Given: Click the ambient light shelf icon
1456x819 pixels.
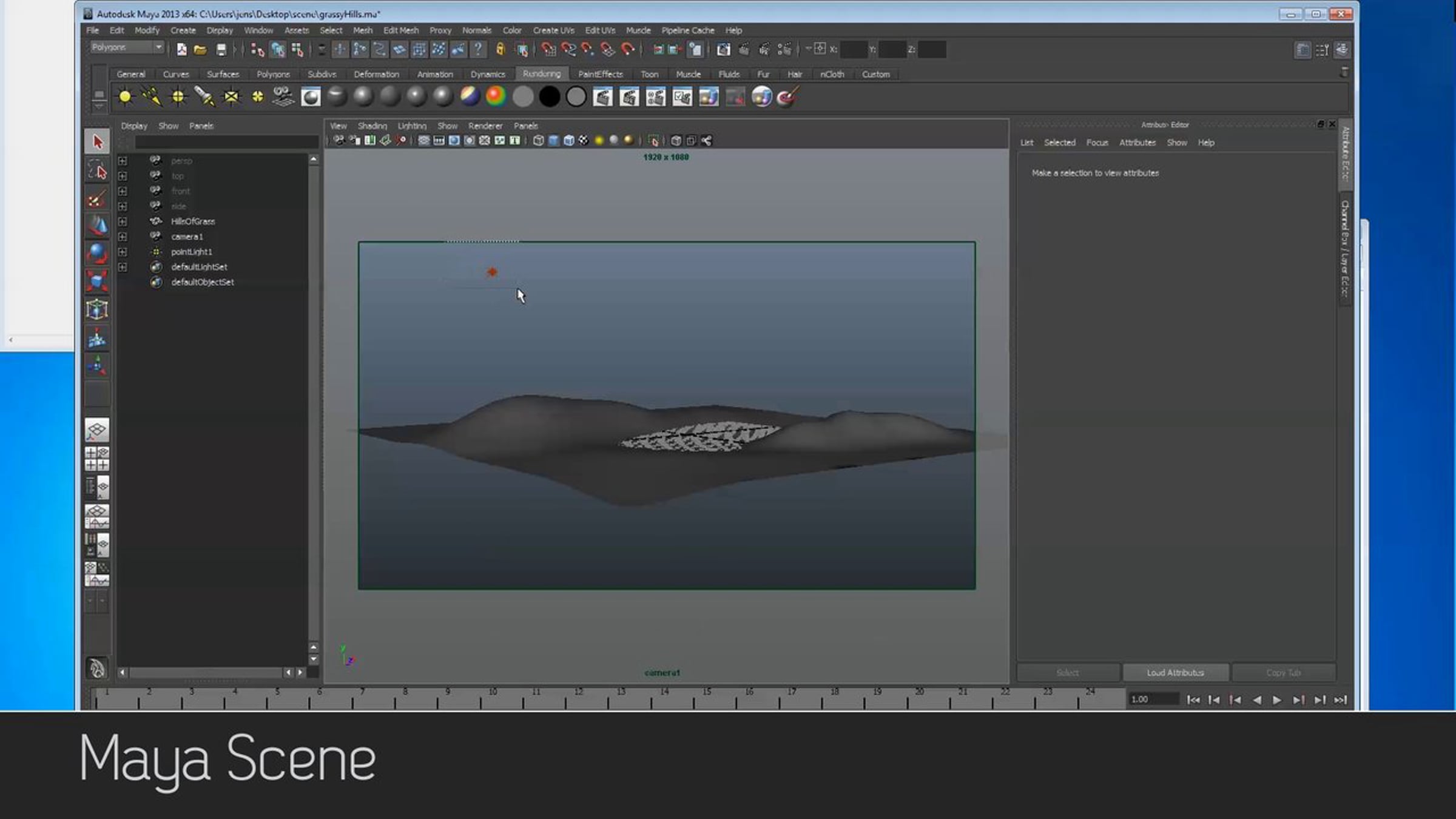Looking at the screenshot, I should coord(125,97).
